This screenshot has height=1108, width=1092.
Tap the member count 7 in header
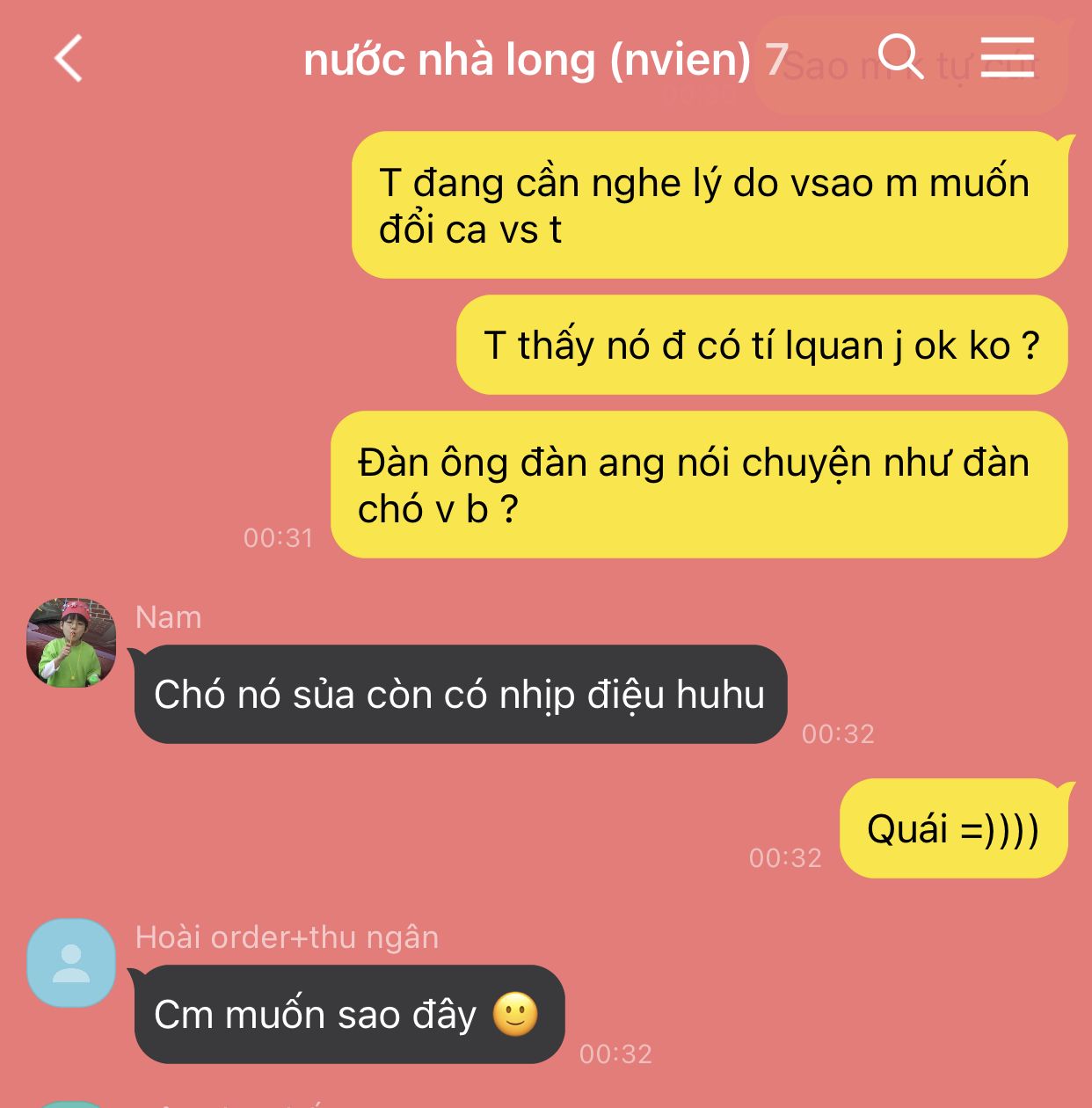[775, 60]
